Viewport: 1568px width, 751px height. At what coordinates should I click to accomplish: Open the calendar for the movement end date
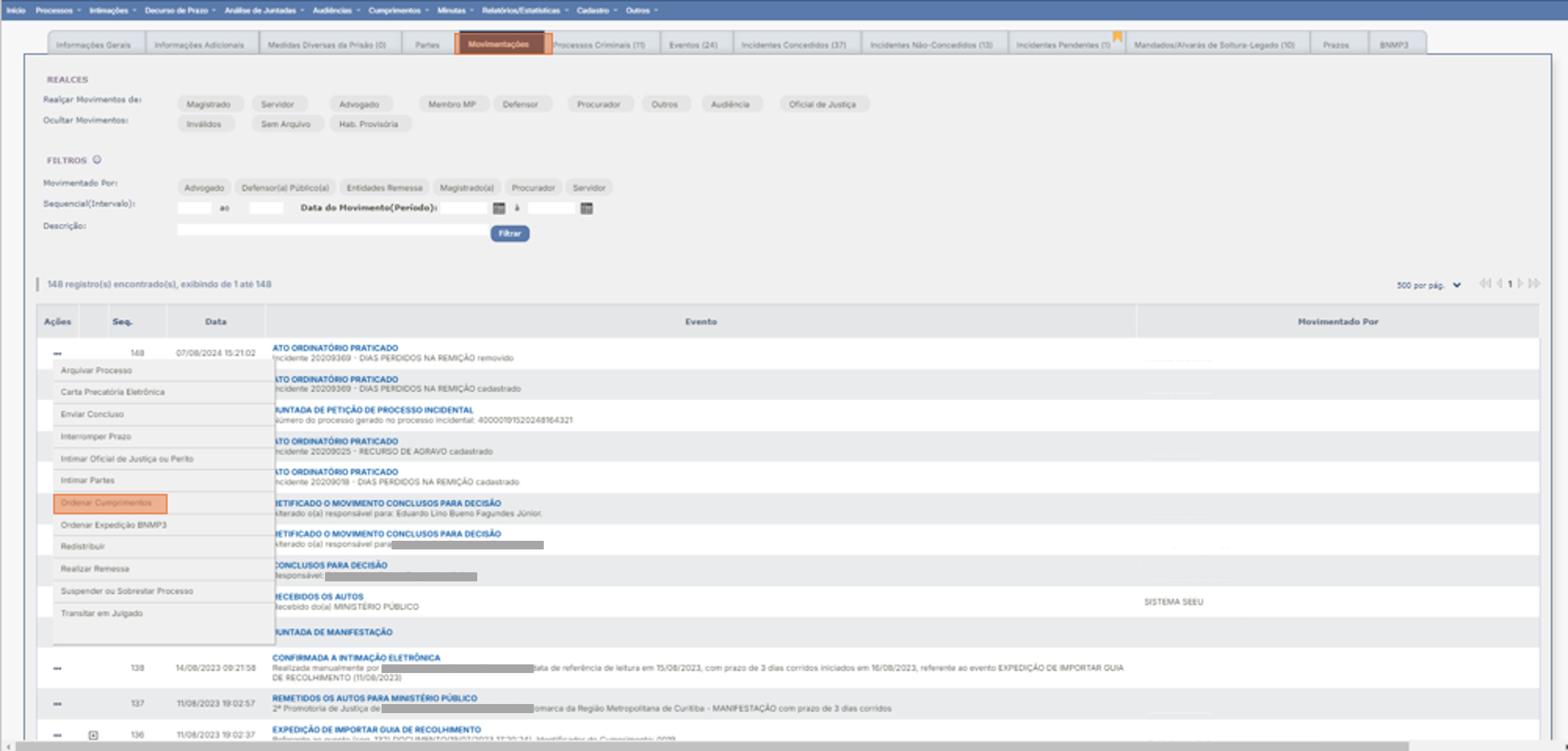[586, 208]
